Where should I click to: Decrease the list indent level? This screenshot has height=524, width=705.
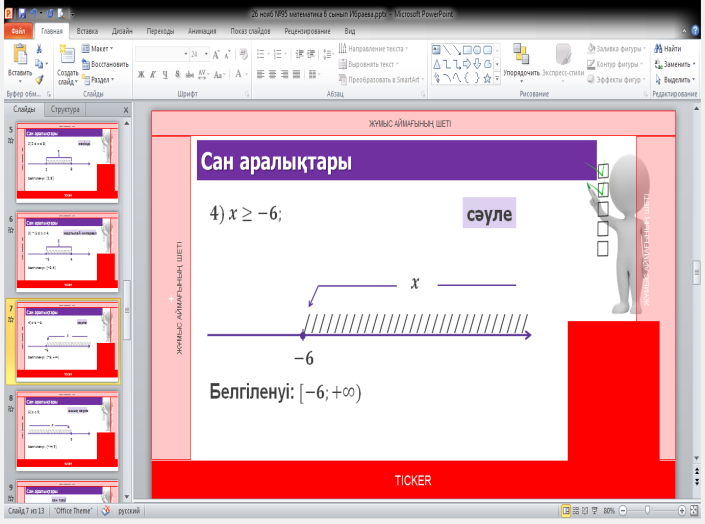299,55
